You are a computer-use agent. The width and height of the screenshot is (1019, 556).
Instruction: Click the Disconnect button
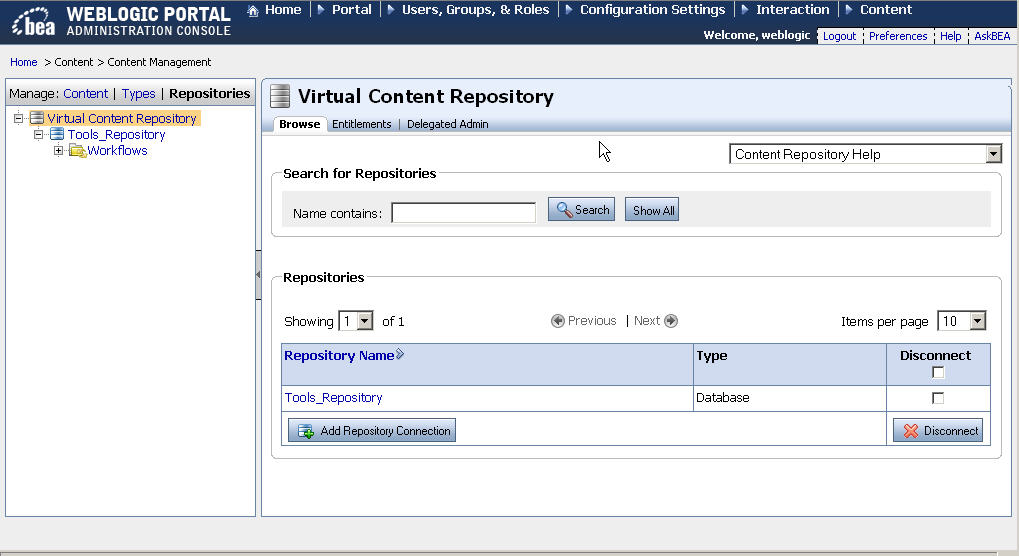(x=938, y=431)
